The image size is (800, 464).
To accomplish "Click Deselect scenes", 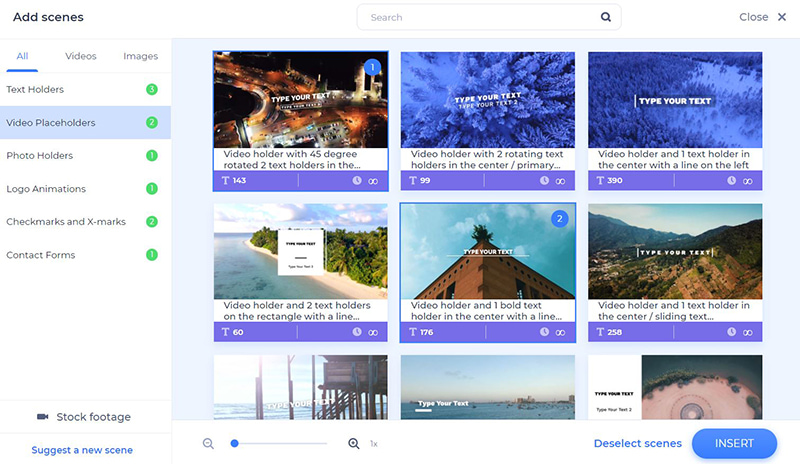I will (x=638, y=444).
